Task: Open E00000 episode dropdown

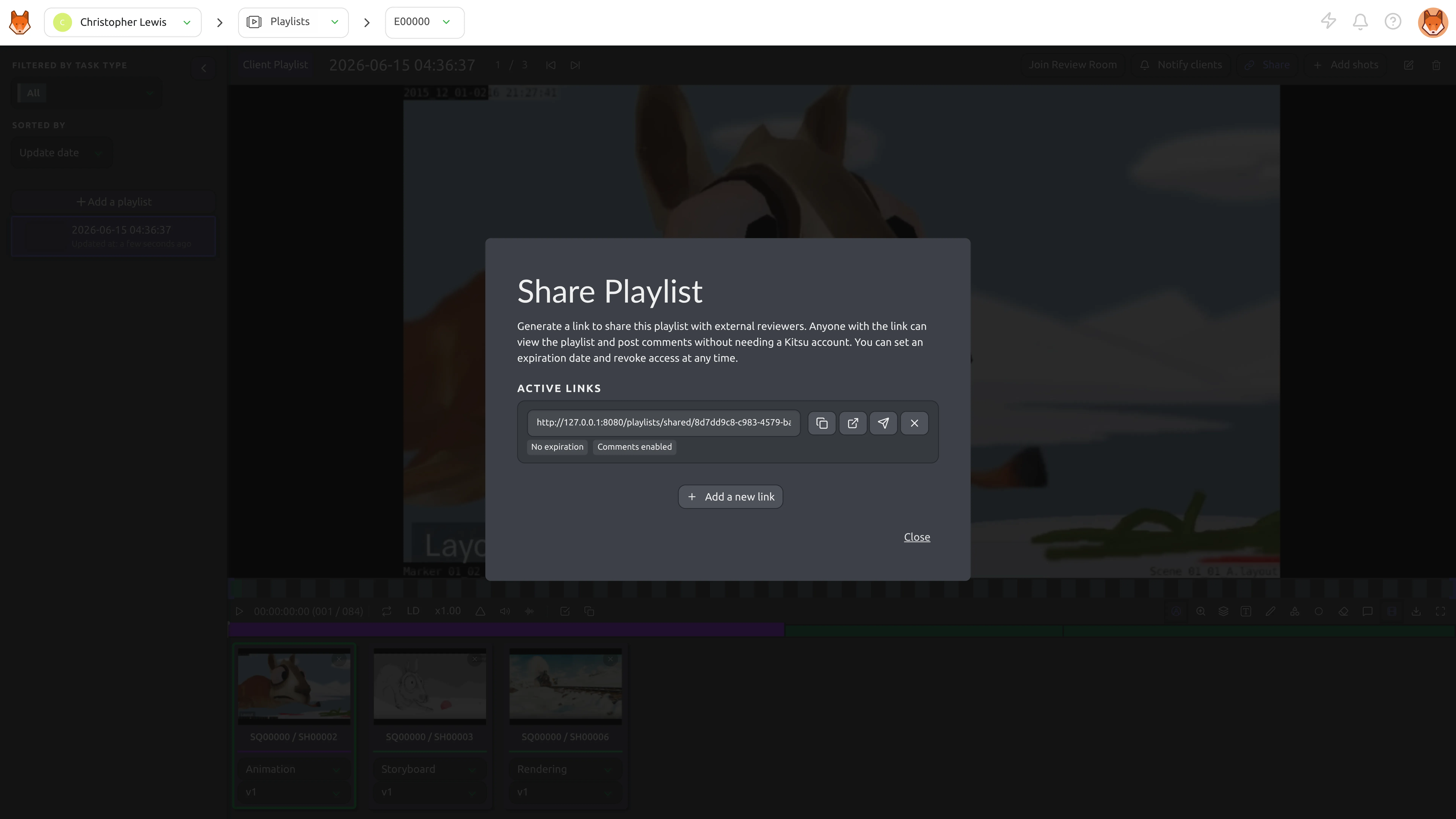Action: (x=424, y=23)
